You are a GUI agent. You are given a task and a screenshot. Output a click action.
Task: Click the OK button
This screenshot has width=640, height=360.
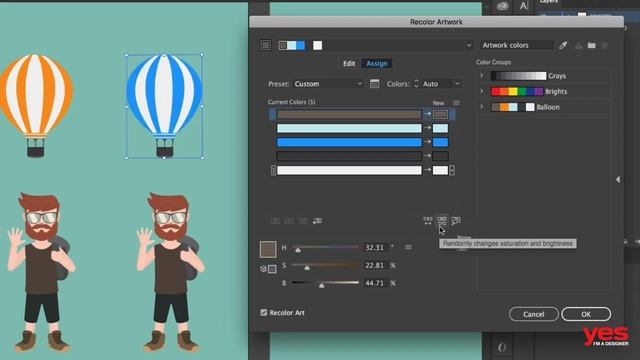pyautogui.click(x=586, y=314)
